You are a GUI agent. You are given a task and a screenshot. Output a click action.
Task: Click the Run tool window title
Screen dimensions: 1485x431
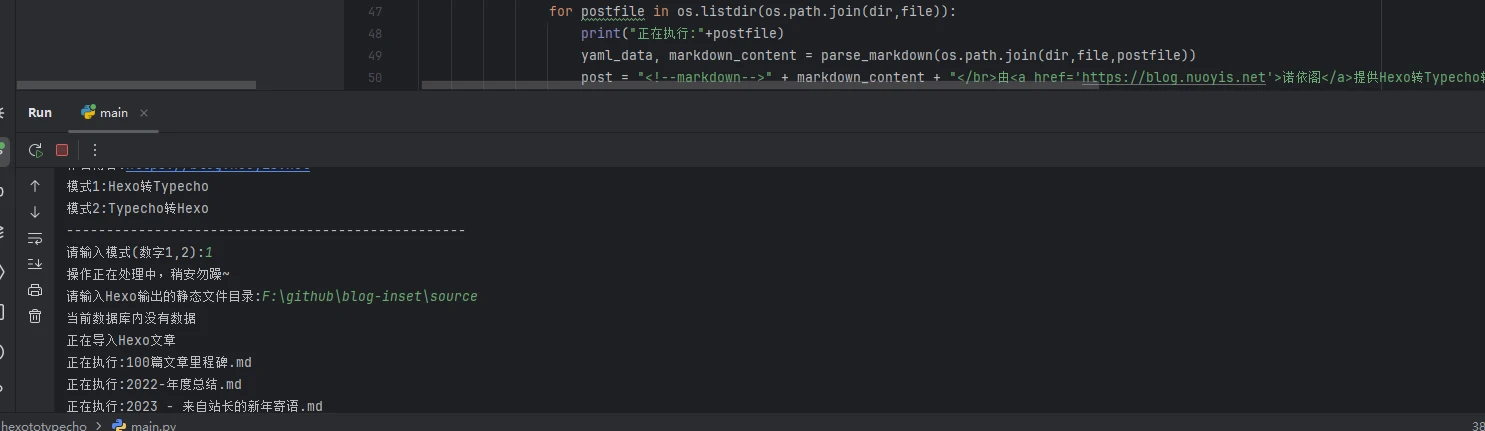[x=40, y=113]
